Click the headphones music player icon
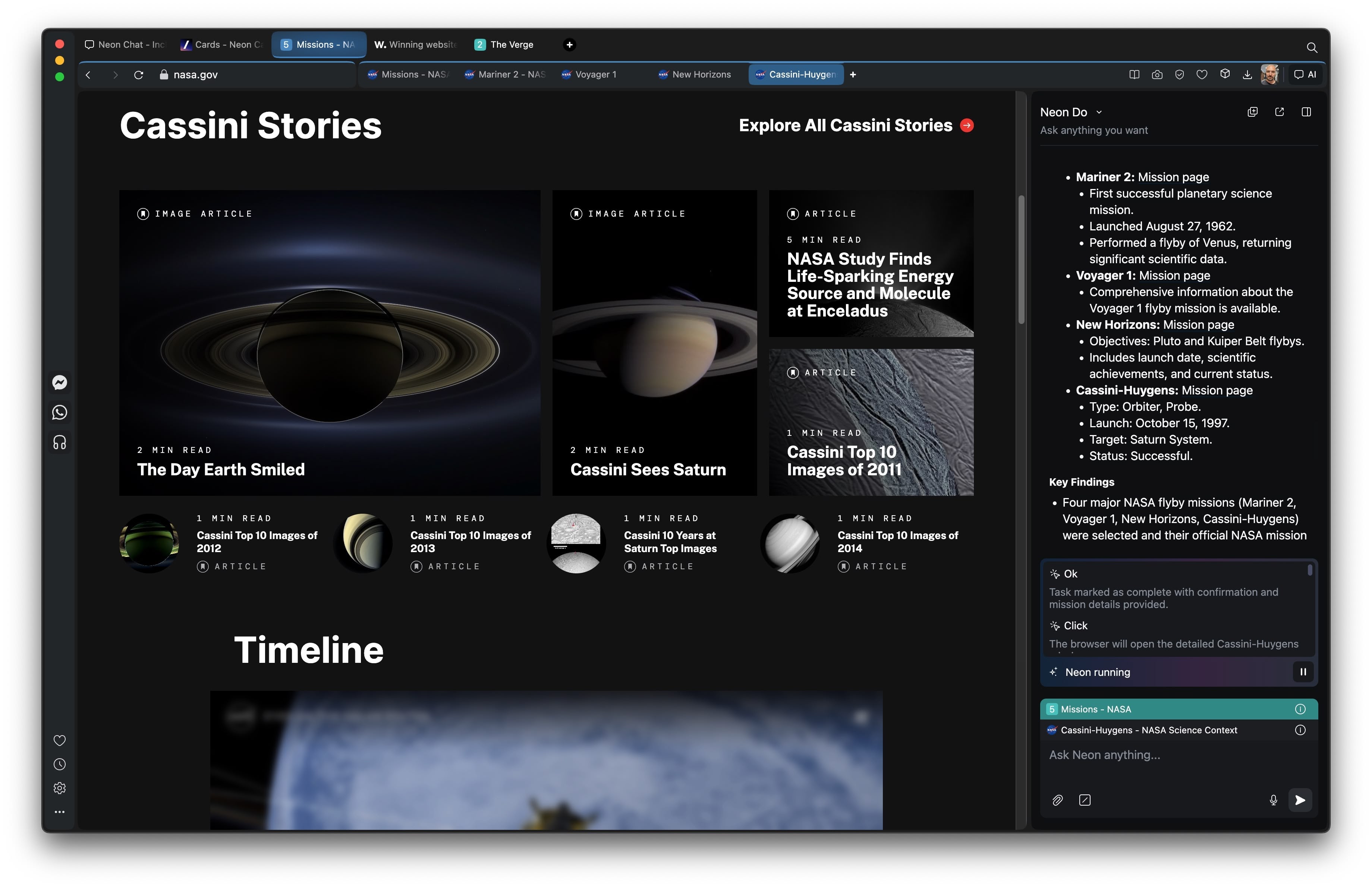Image resolution: width=1372 pixels, height=888 pixels. click(x=59, y=443)
